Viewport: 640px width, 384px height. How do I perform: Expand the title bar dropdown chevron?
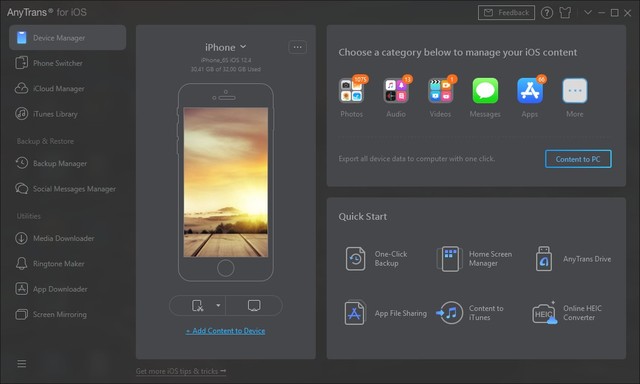pos(588,12)
